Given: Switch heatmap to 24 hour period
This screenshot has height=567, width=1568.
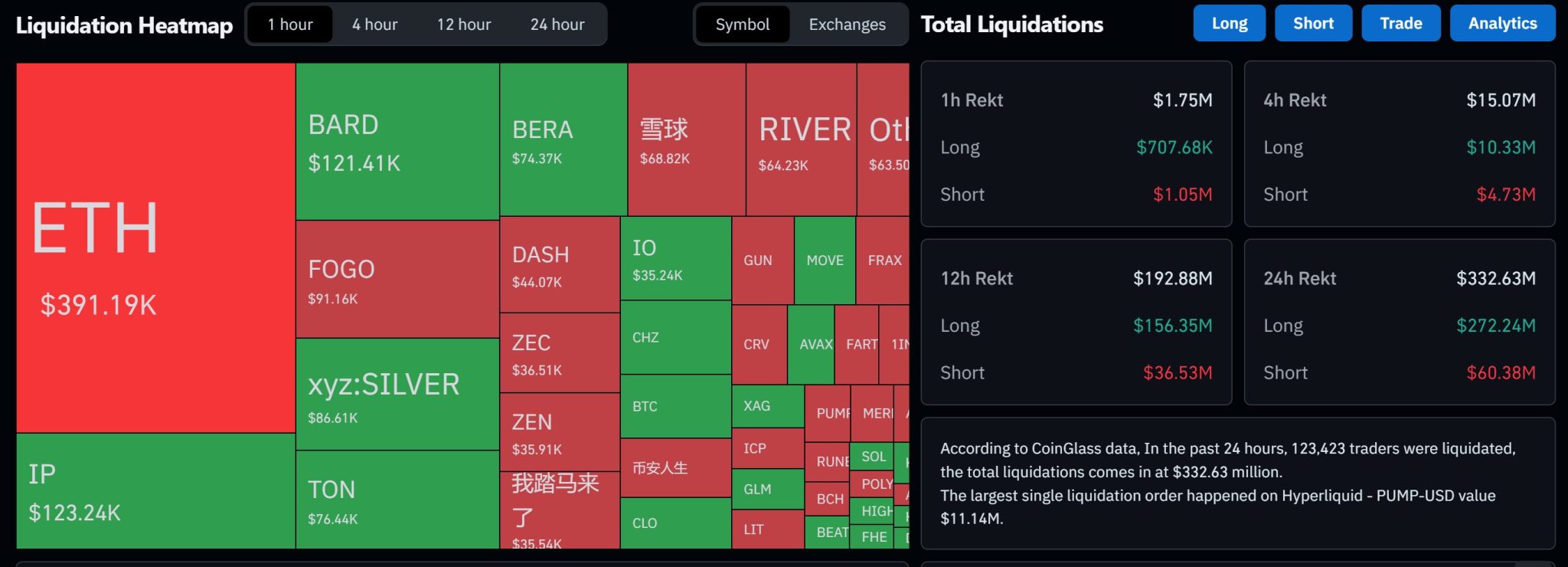Looking at the screenshot, I should [x=557, y=24].
